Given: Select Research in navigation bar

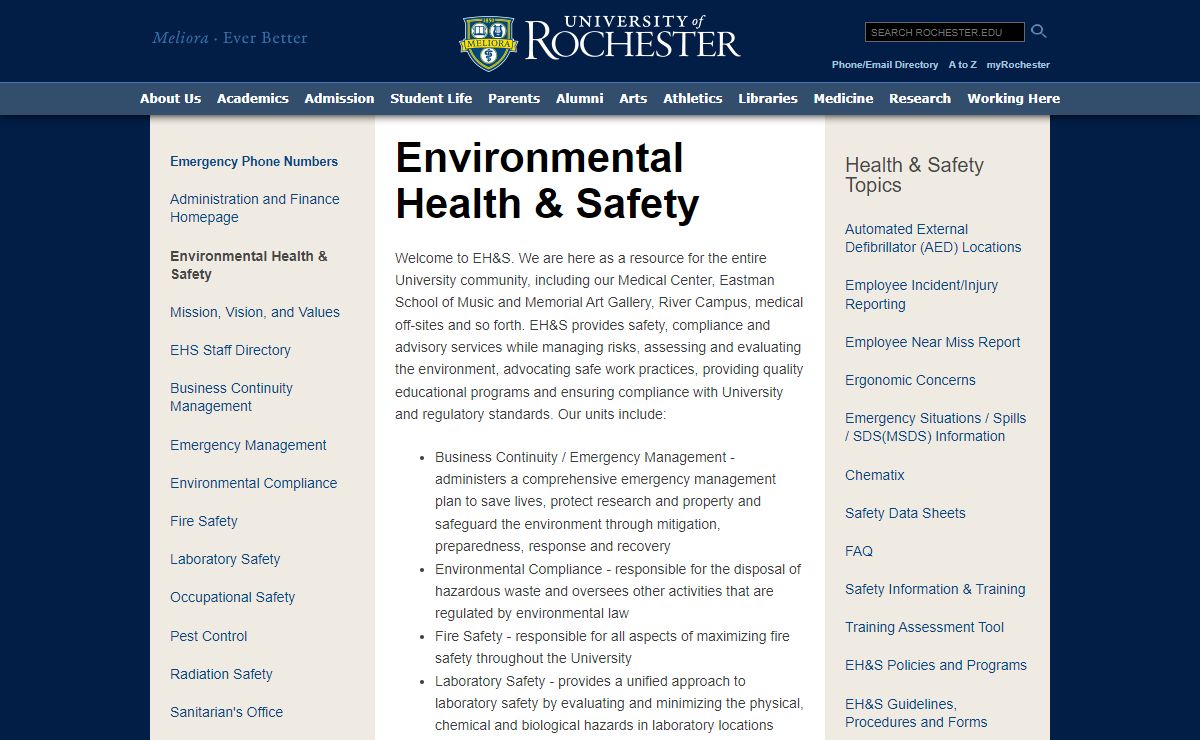Looking at the screenshot, I should 920,98.
